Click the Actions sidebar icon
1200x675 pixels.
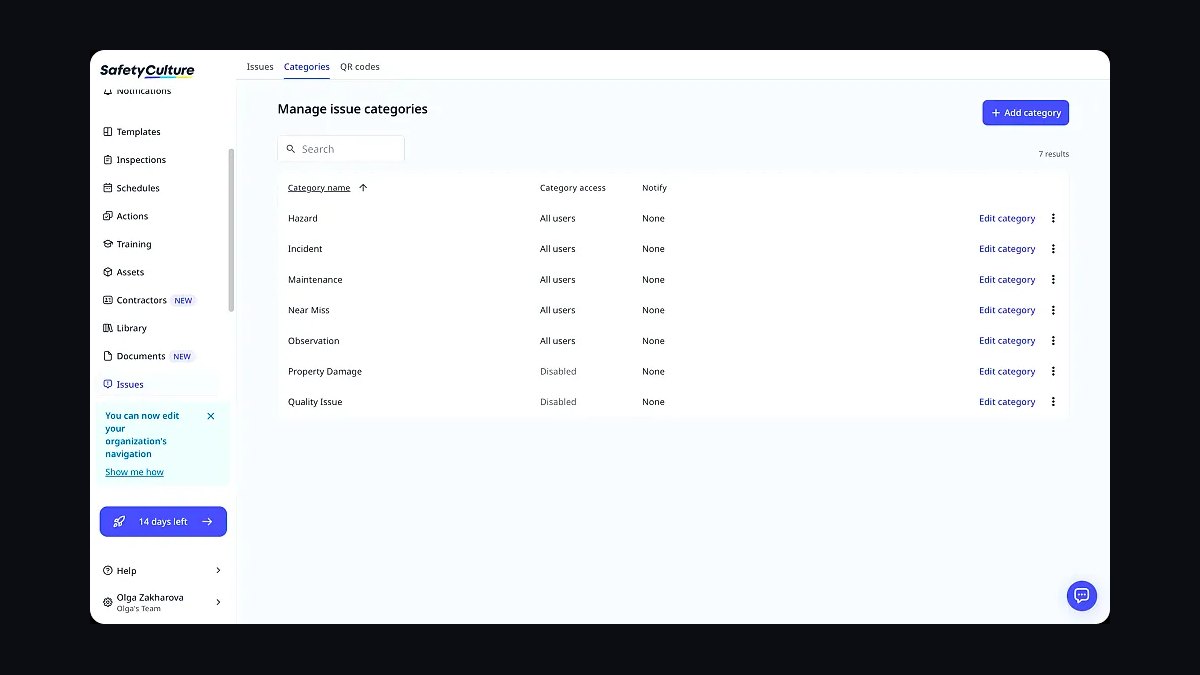tap(108, 216)
